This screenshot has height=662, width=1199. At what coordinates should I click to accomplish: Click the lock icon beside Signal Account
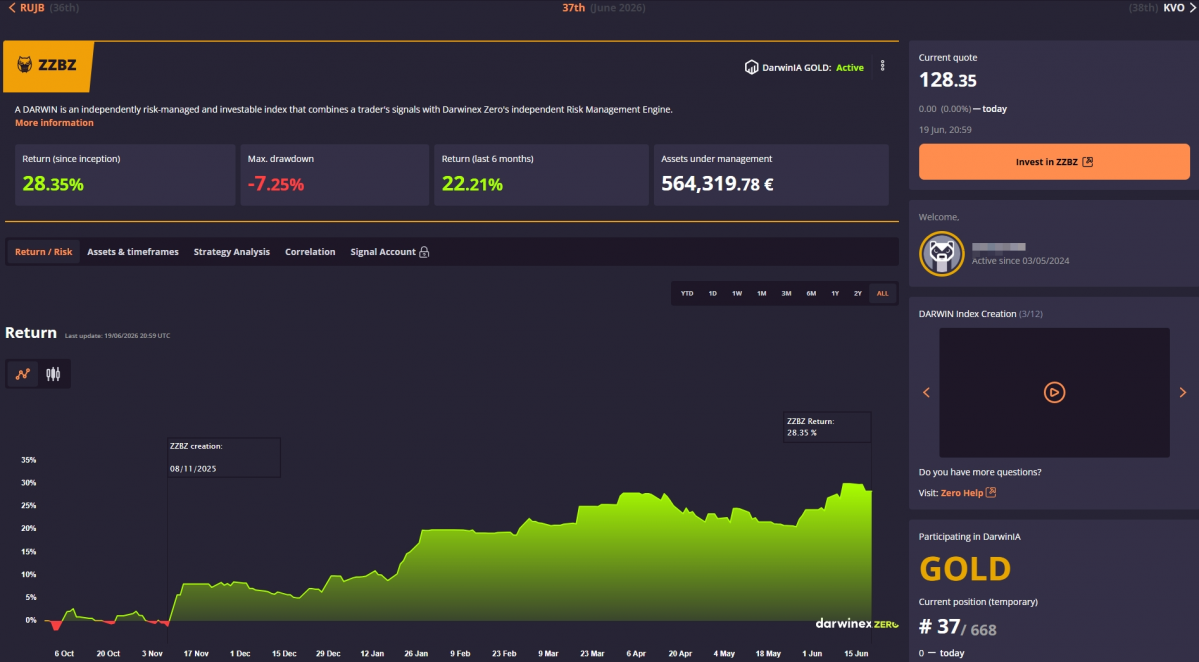pyautogui.click(x=424, y=251)
